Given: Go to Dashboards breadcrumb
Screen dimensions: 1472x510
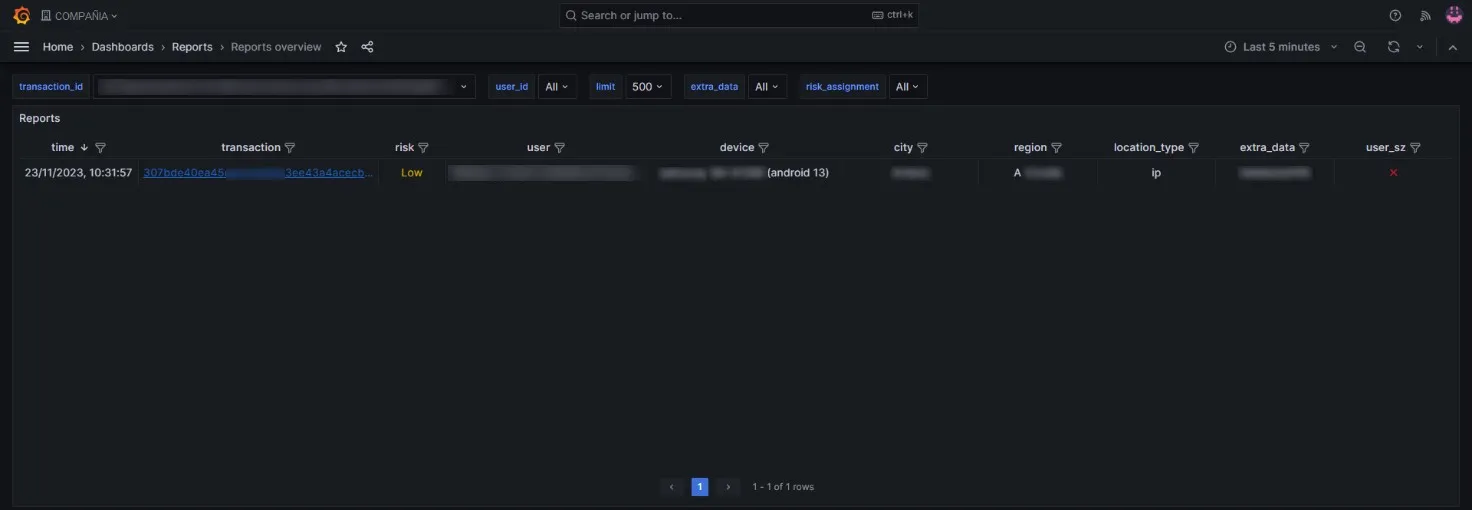Looking at the screenshot, I should point(123,47).
